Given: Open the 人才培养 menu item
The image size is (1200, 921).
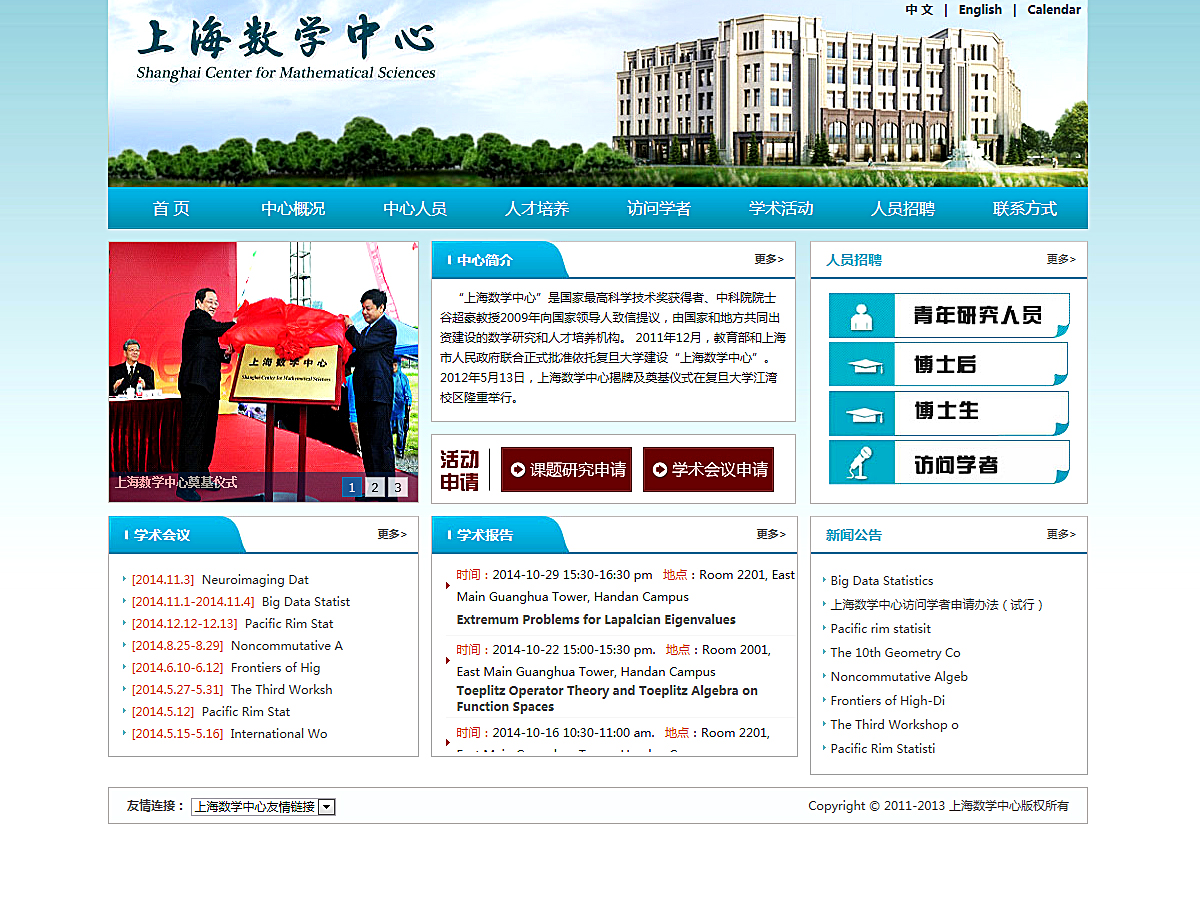Looking at the screenshot, I should (537, 209).
